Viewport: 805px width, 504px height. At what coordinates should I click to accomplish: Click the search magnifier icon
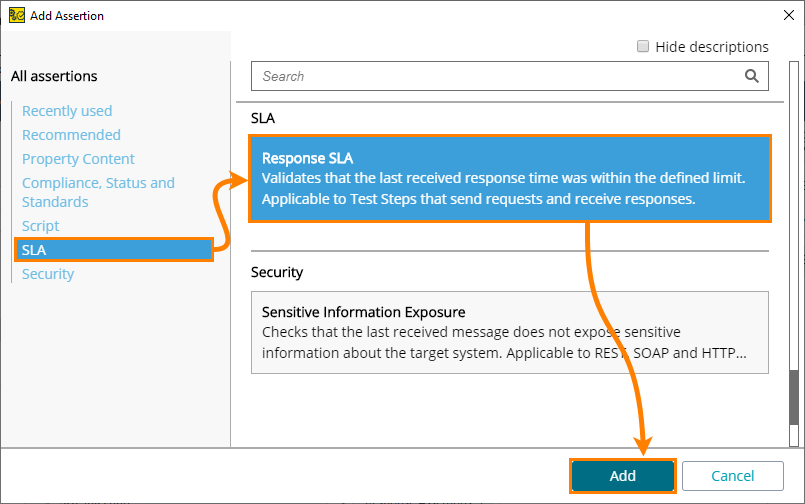tap(752, 76)
